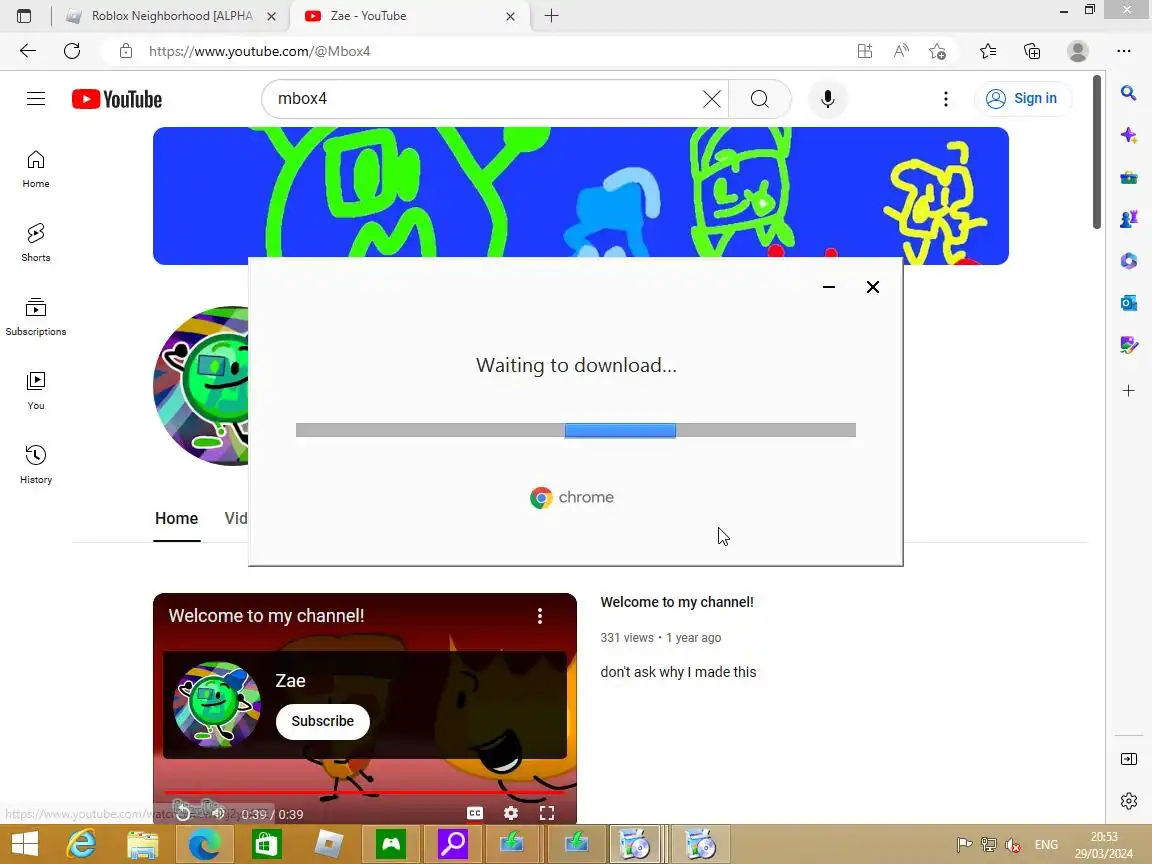Screen dimensions: 1152x864
Task: Open the Windows Start button
Action: coord(24,844)
